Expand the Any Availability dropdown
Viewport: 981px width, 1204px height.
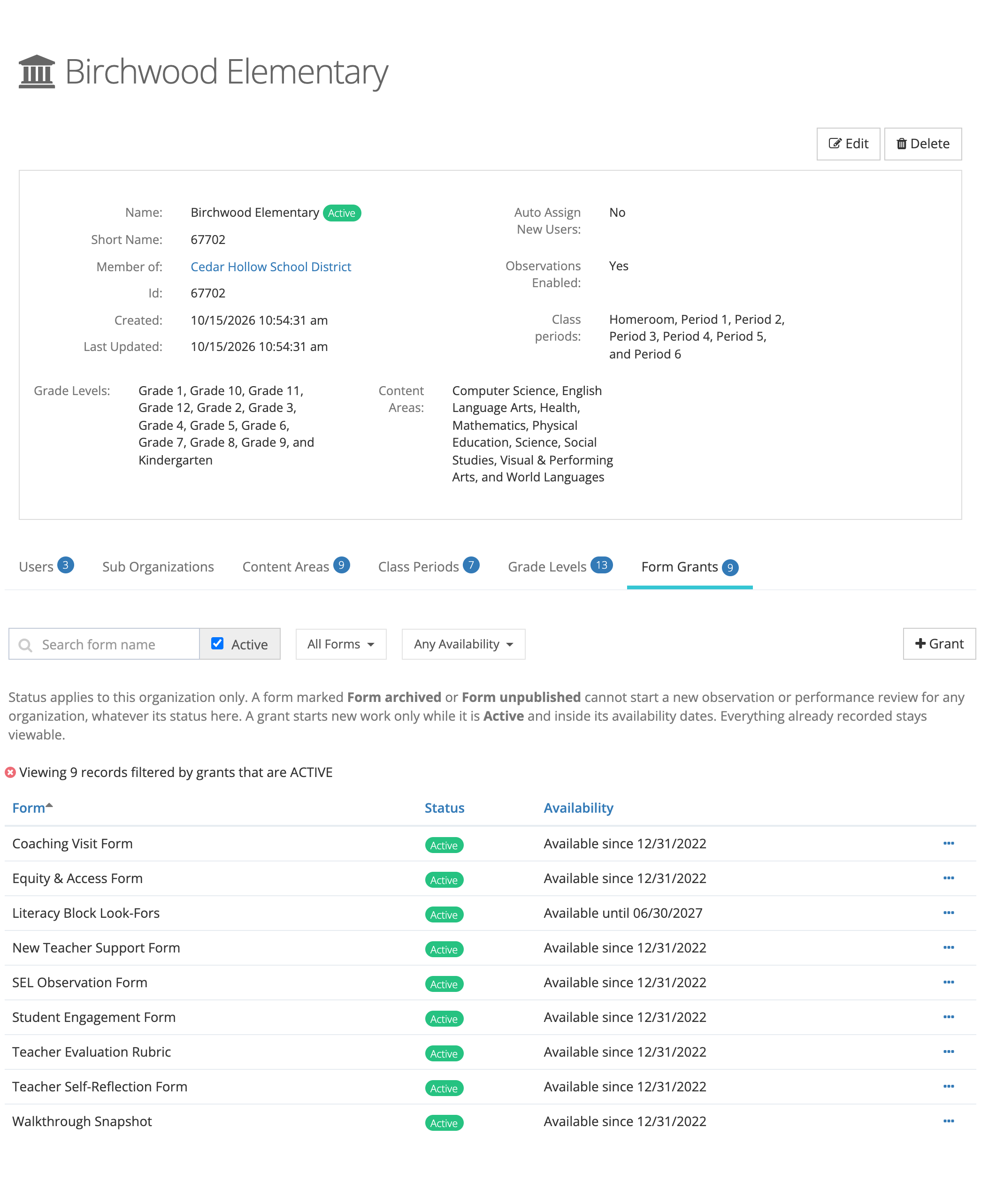point(463,644)
